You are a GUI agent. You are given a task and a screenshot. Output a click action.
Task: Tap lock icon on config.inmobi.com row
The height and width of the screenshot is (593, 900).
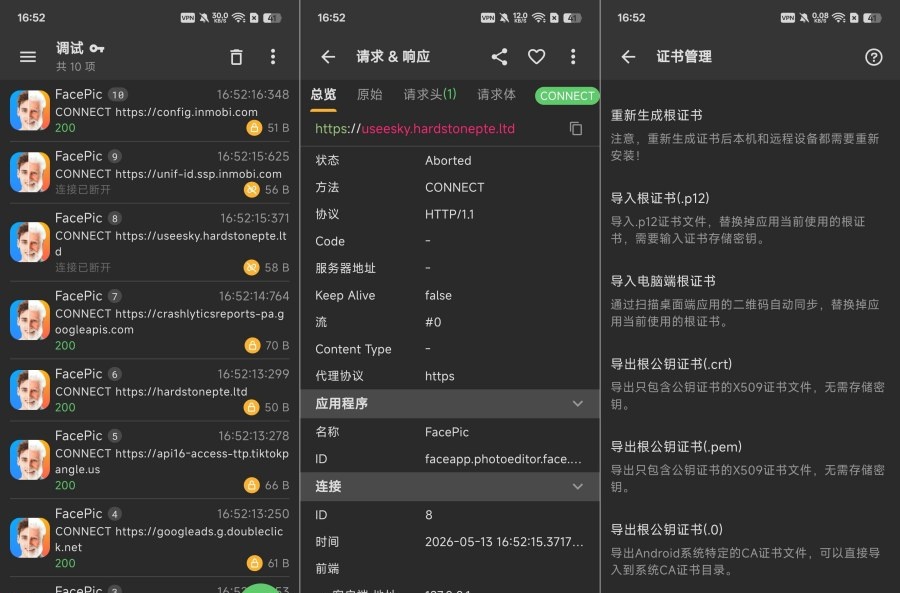click(x=254, y=128)
